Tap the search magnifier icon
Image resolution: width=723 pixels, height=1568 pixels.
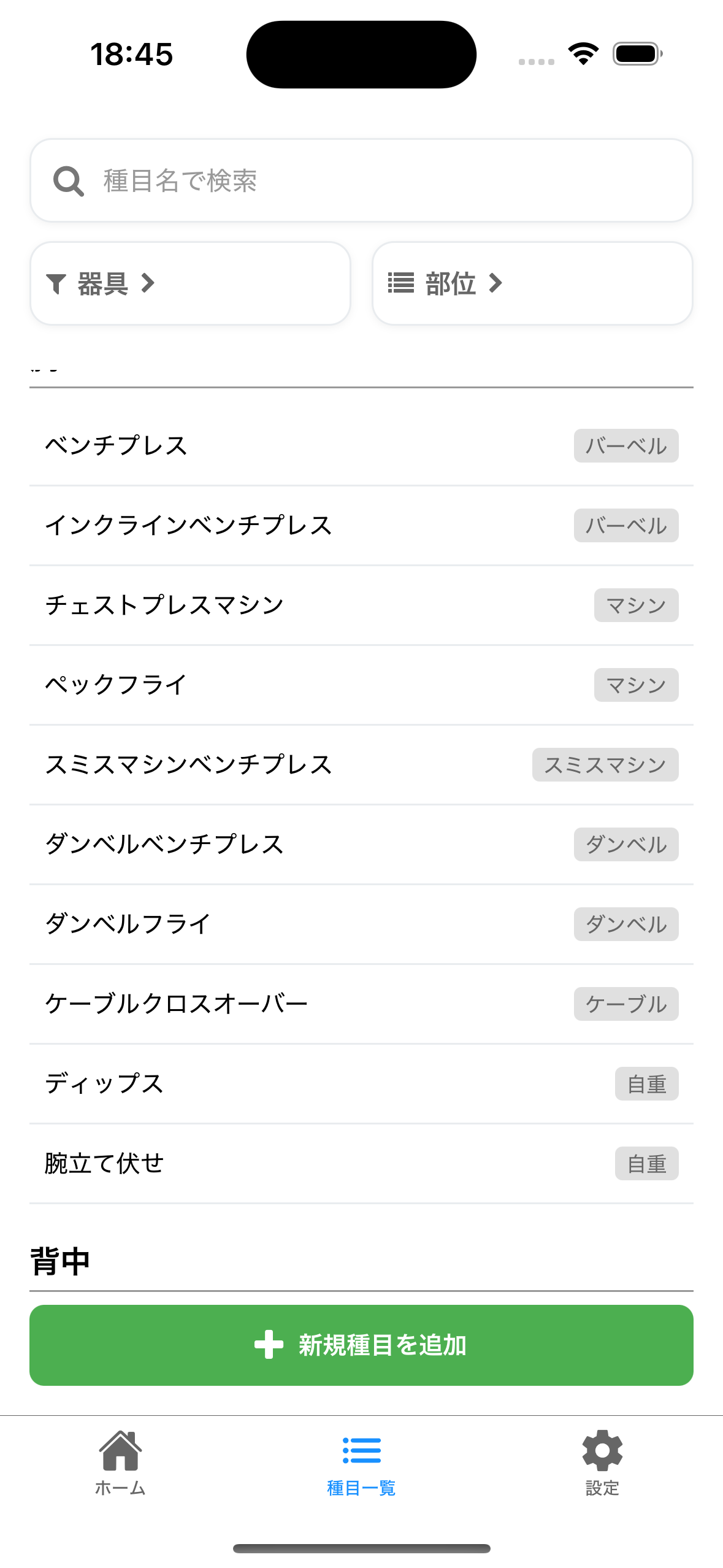(x=68, y=181)
